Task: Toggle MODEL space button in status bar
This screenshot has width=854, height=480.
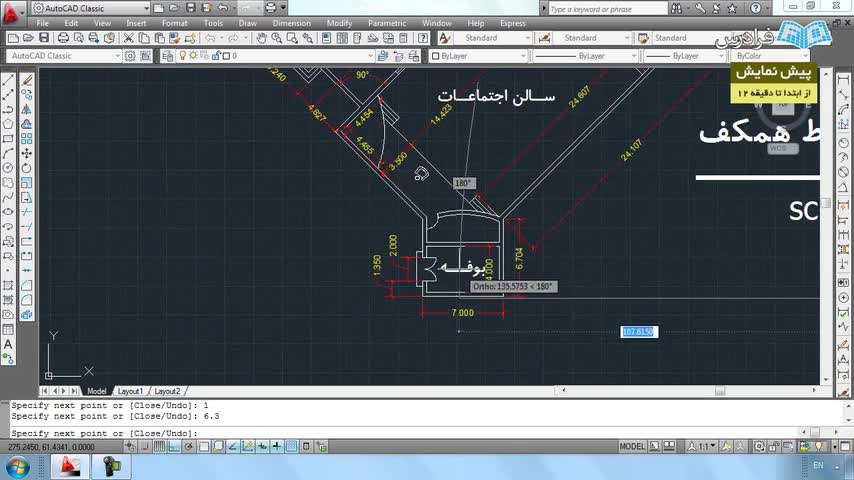Action: click(632, 447)
